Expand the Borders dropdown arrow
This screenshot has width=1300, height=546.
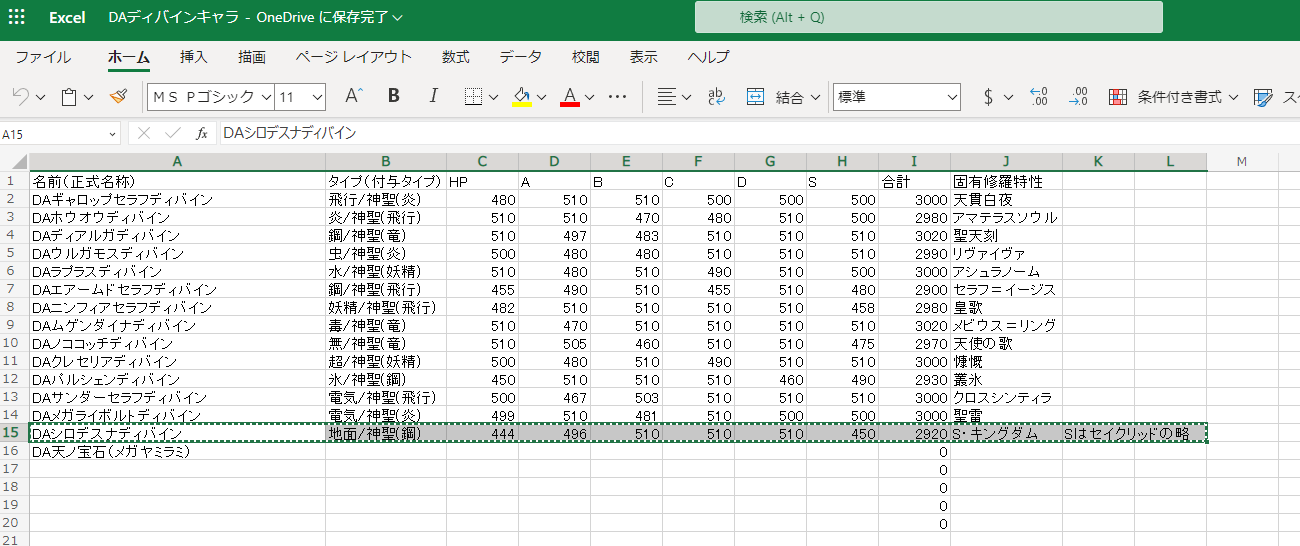493,98
